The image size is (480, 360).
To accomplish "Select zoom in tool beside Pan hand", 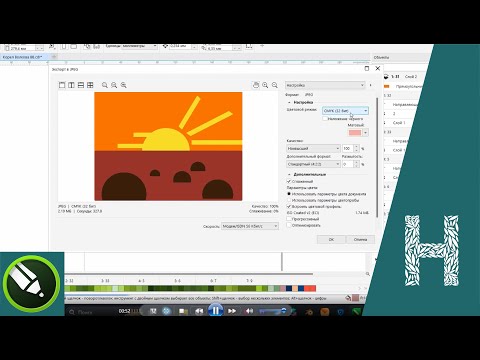I will 265,85.
